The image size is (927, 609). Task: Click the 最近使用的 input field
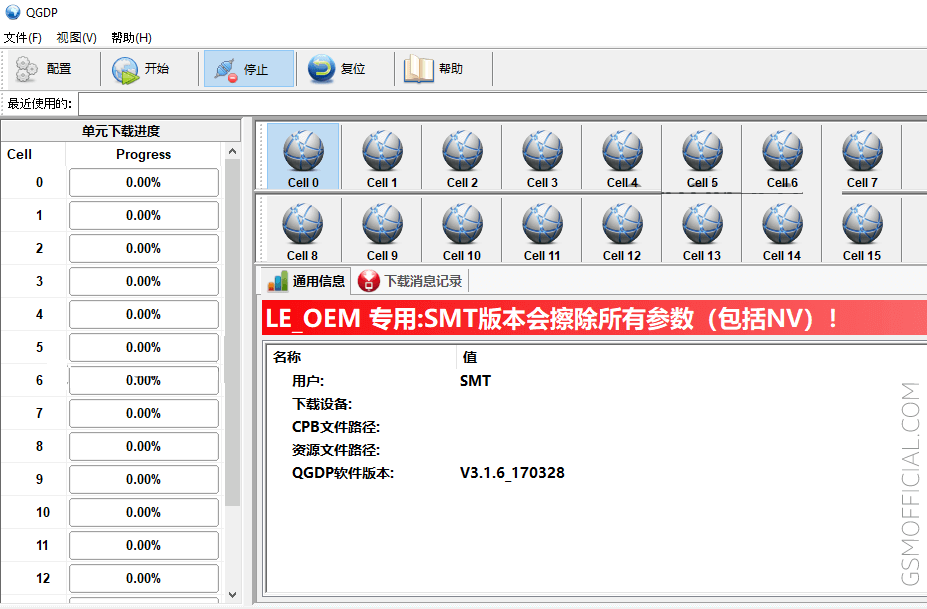(500, 104)
